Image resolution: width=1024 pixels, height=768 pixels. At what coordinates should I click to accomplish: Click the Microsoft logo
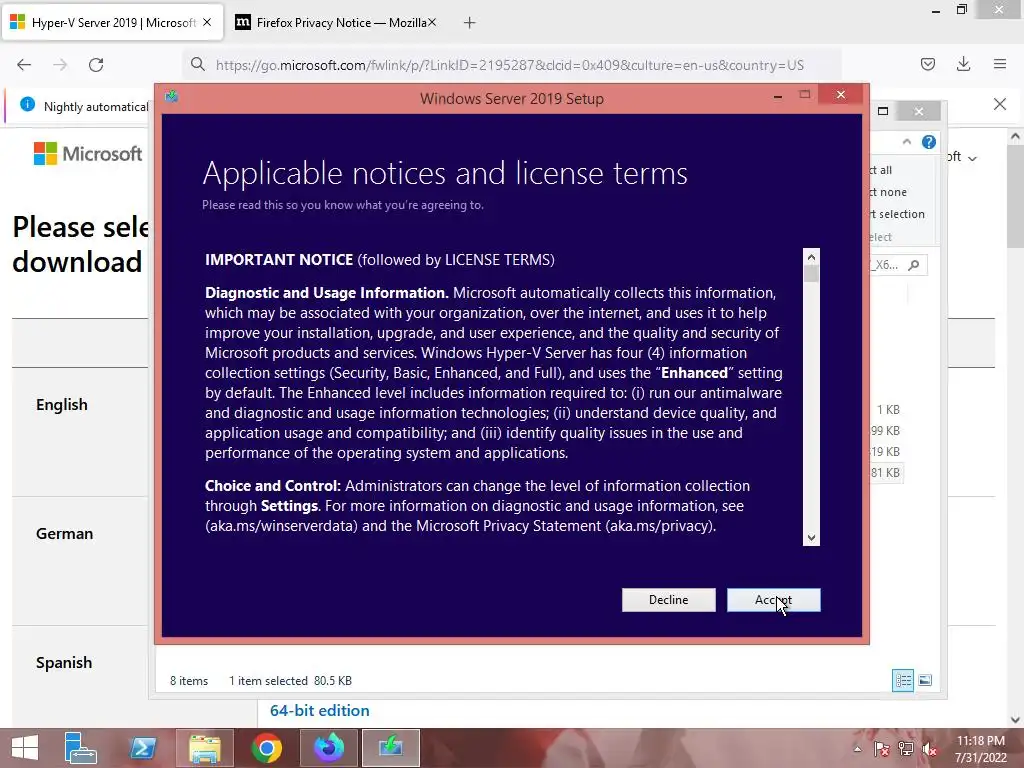(88, 153)
